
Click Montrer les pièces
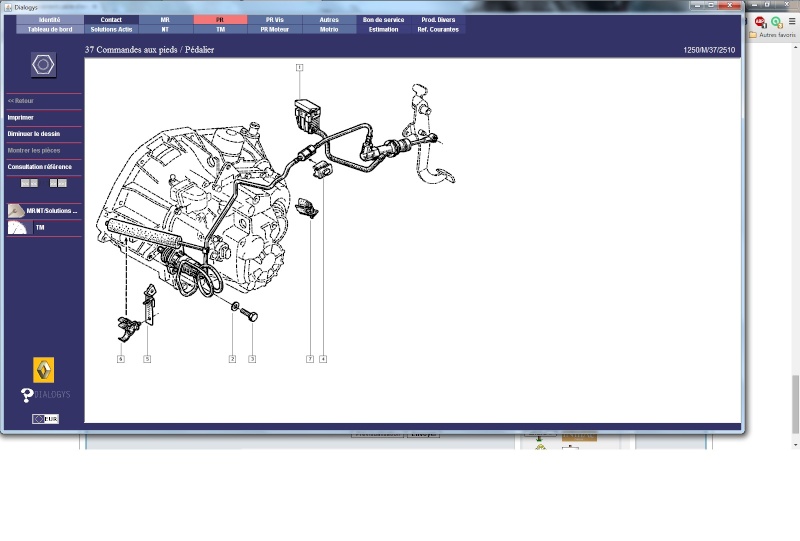(34, 151)
